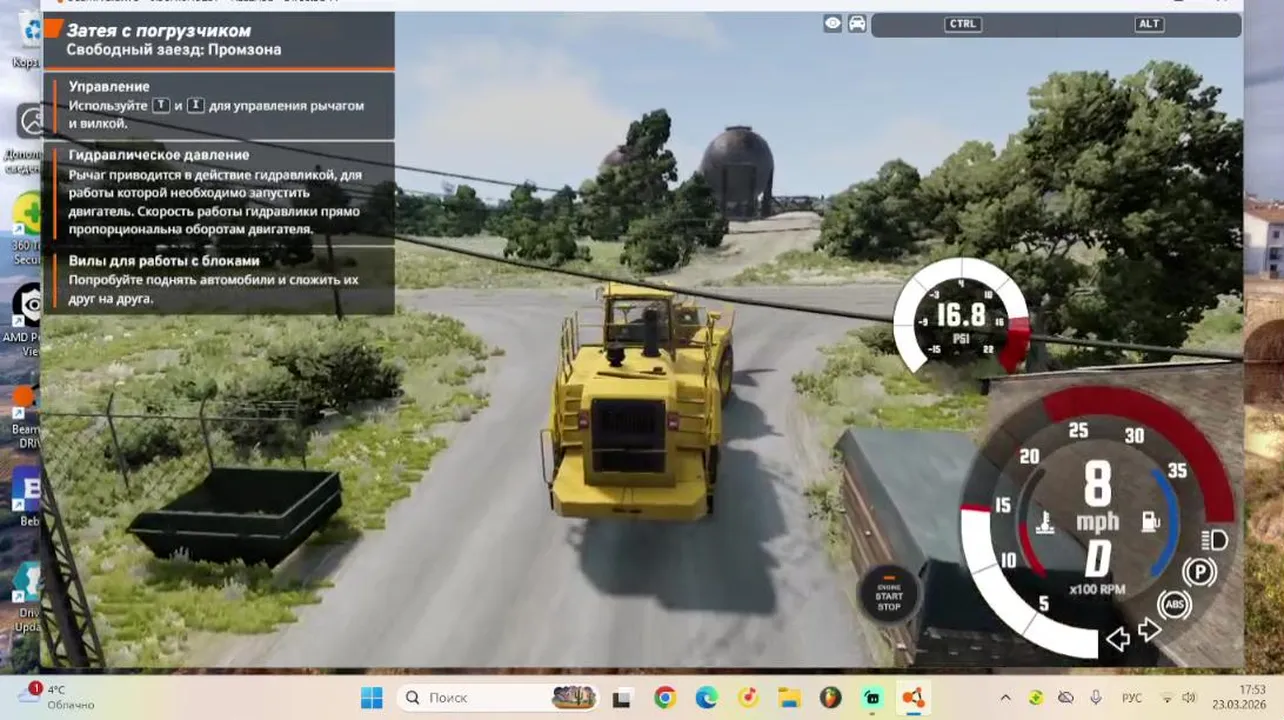
Task: Click the Затея с погрузчиком mission title
Action: (x=159, y=30)
